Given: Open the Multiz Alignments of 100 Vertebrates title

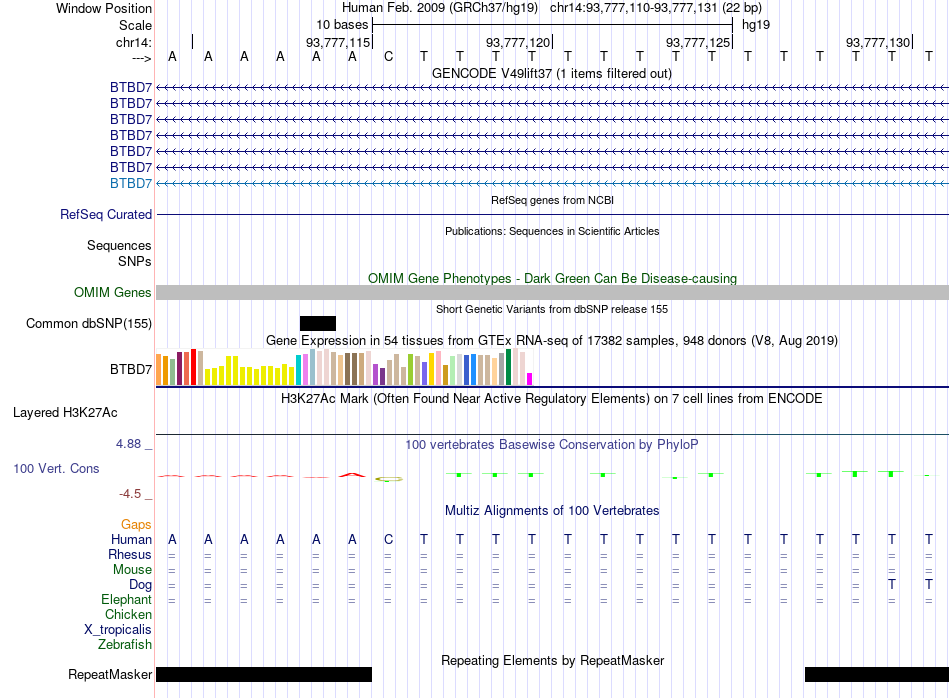Looking at the screenshot, I should [552, 511].
